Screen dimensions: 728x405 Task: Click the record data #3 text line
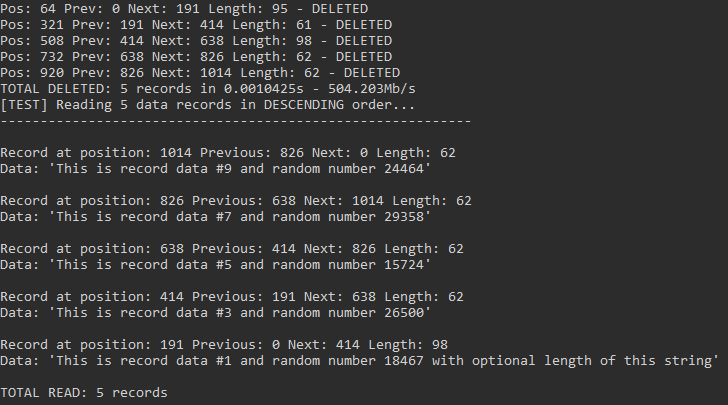216,313
